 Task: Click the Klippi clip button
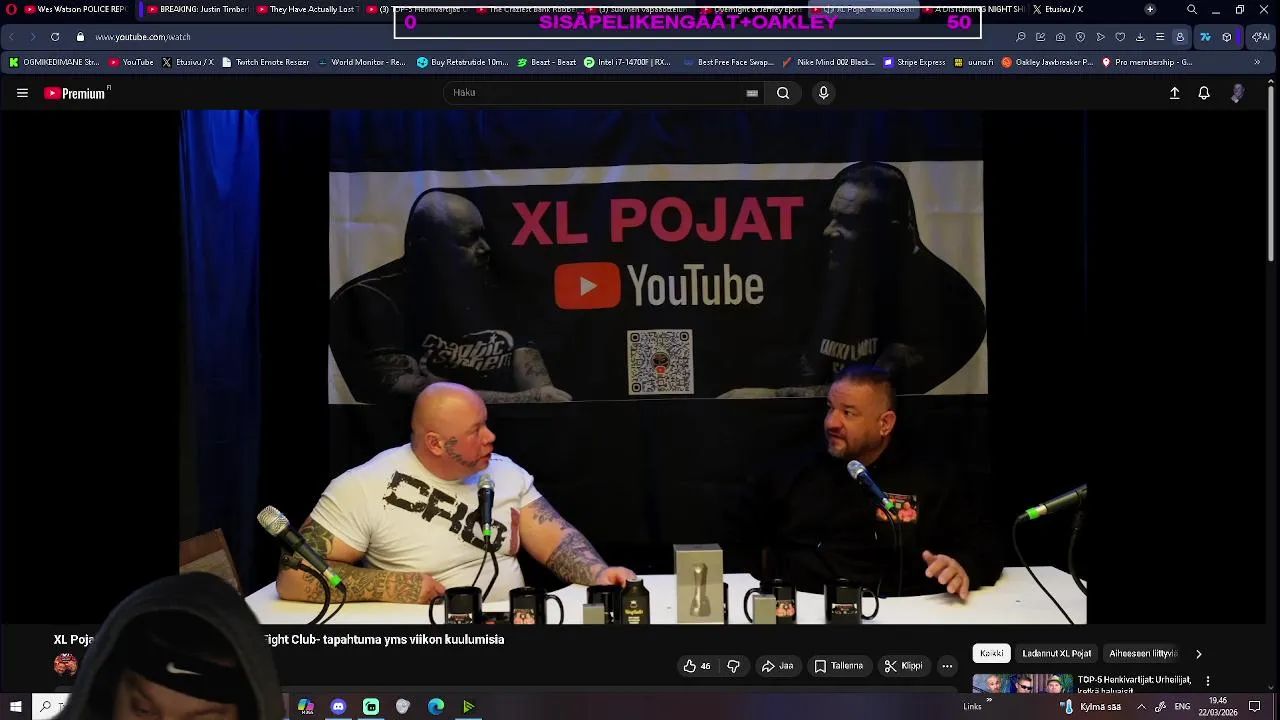[903, 666]
